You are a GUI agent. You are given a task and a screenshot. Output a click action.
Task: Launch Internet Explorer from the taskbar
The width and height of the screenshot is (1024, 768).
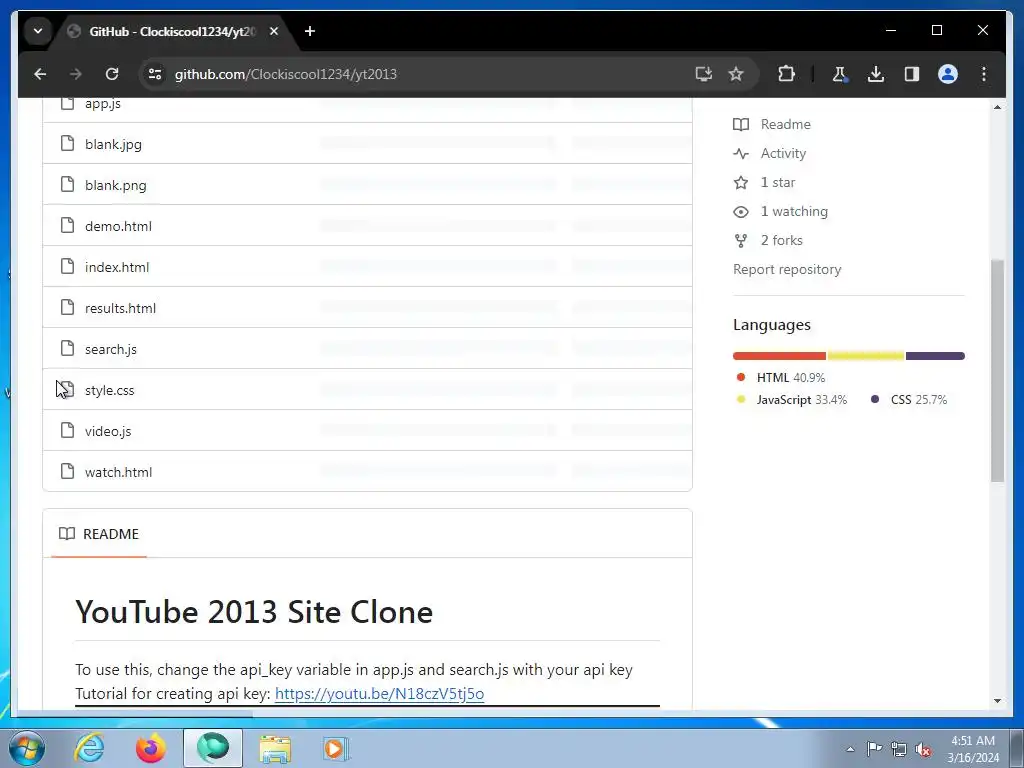point(89,748)
